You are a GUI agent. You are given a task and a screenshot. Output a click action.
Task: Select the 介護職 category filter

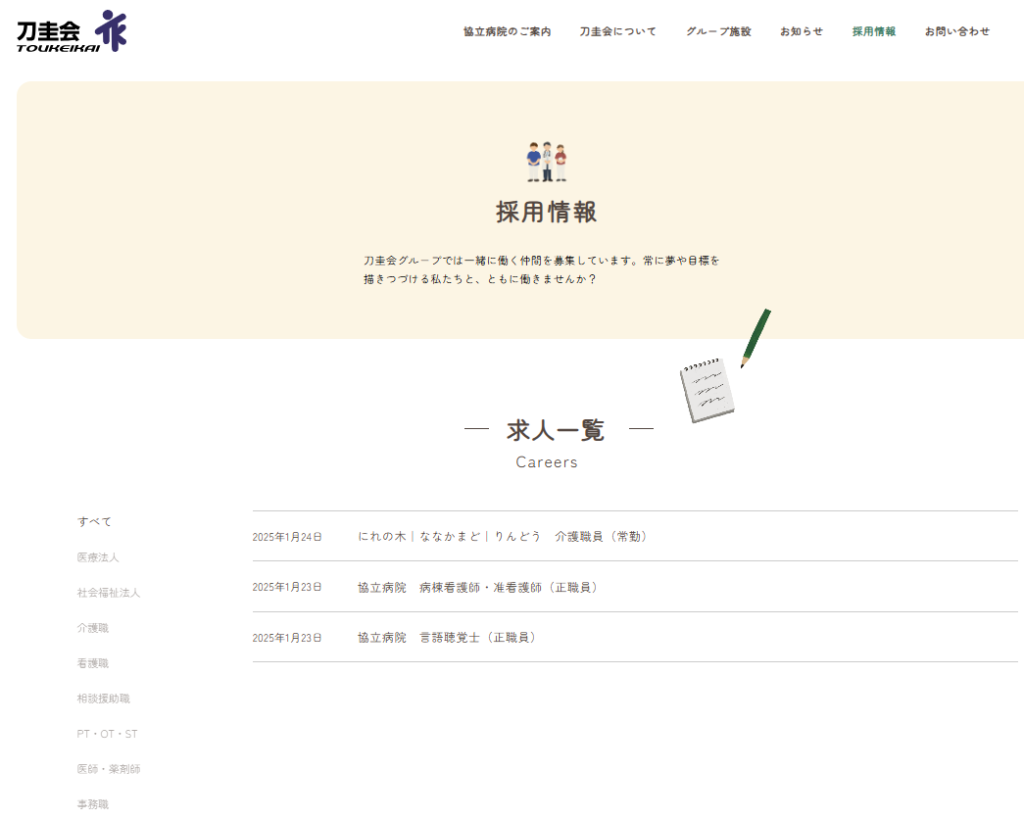coord(93,628)
